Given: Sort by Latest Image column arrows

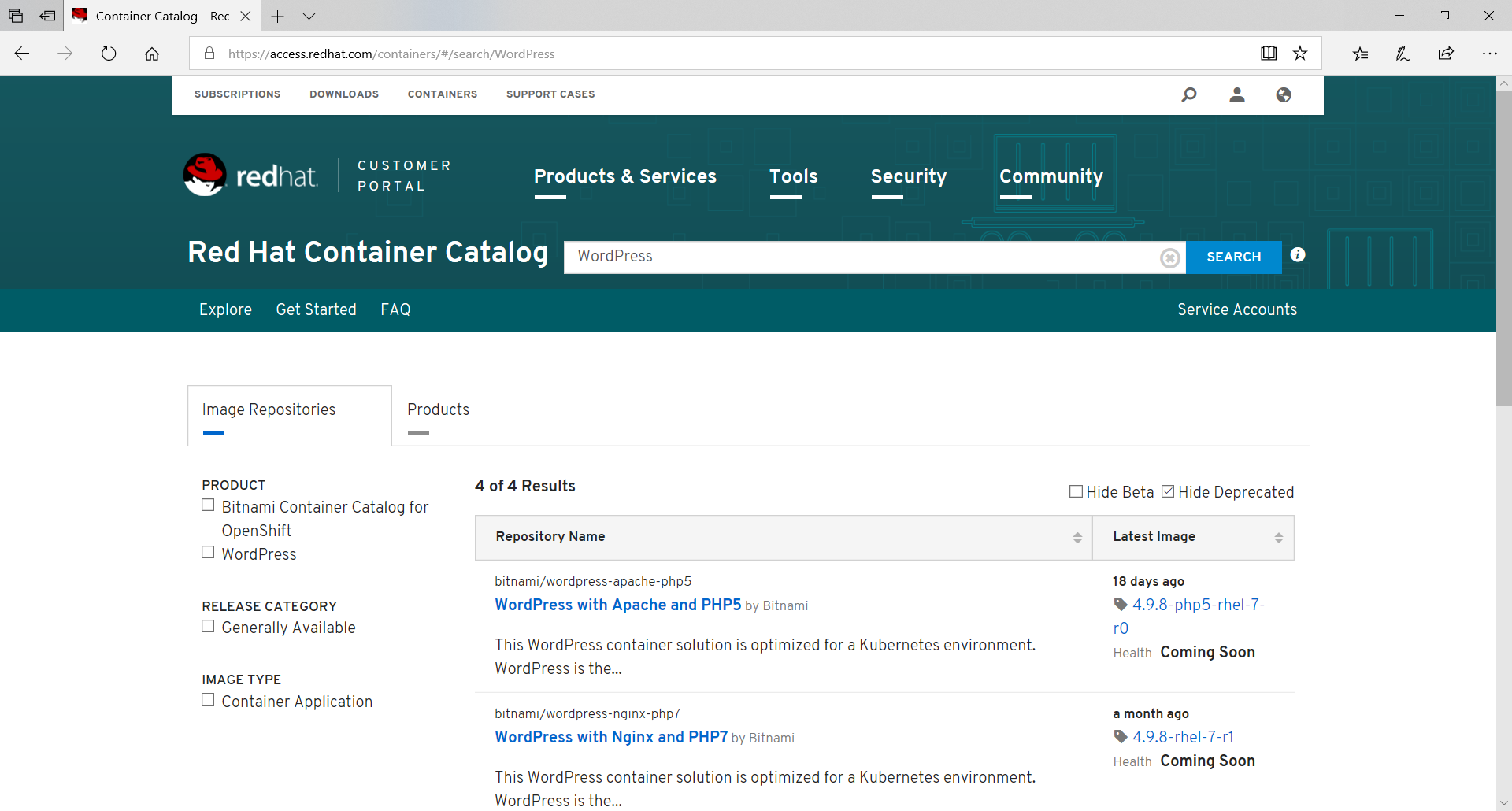Looking at the screenshot, I should (x=1278, y=538).
